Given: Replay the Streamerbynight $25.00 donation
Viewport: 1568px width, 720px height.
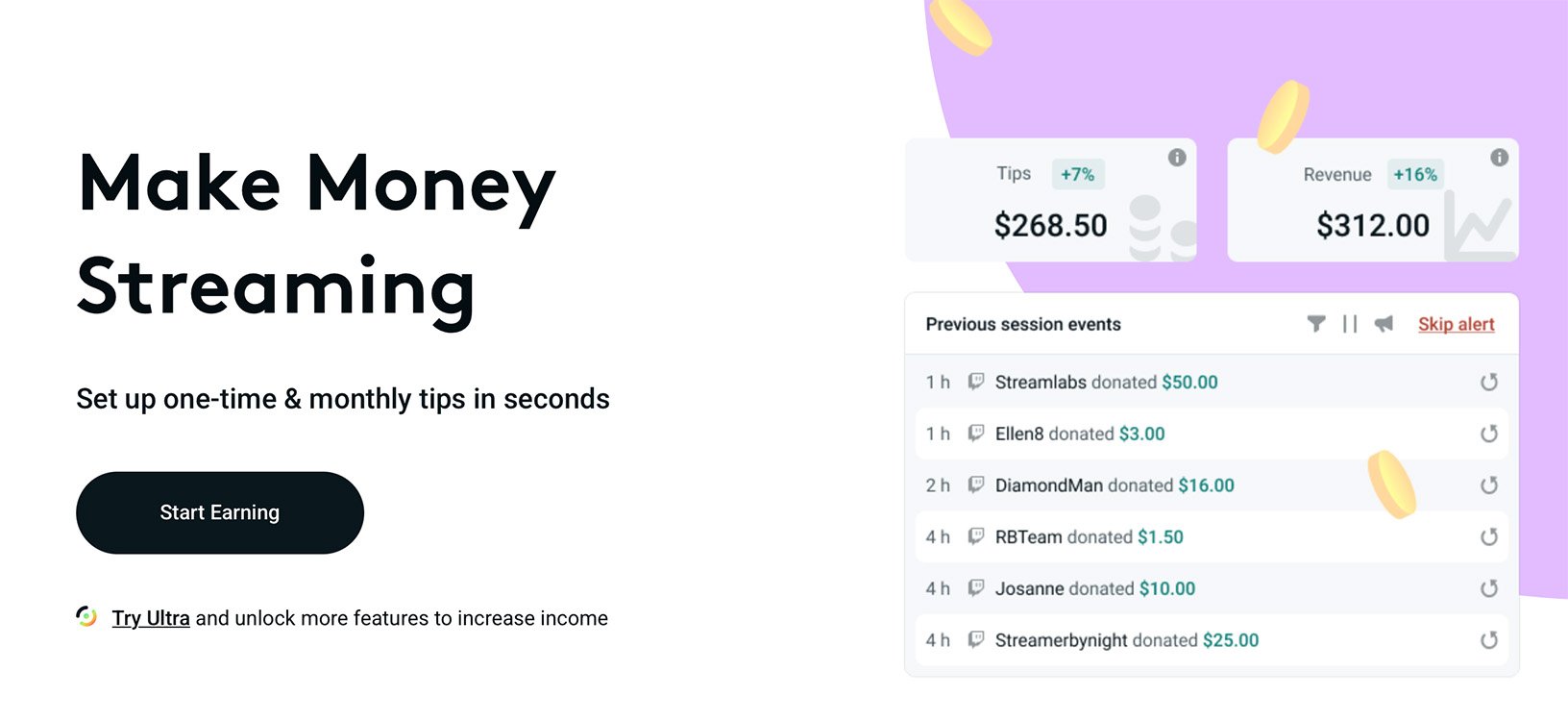Looking at the screenshot, I should coord(1489,639).
